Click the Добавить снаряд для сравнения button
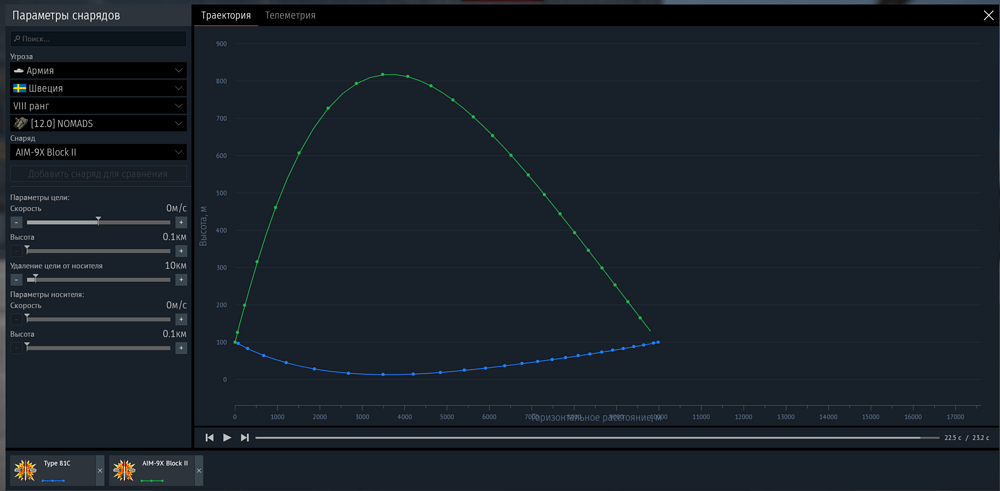The width and height of the screenshot is (1000, 491). 99,174
